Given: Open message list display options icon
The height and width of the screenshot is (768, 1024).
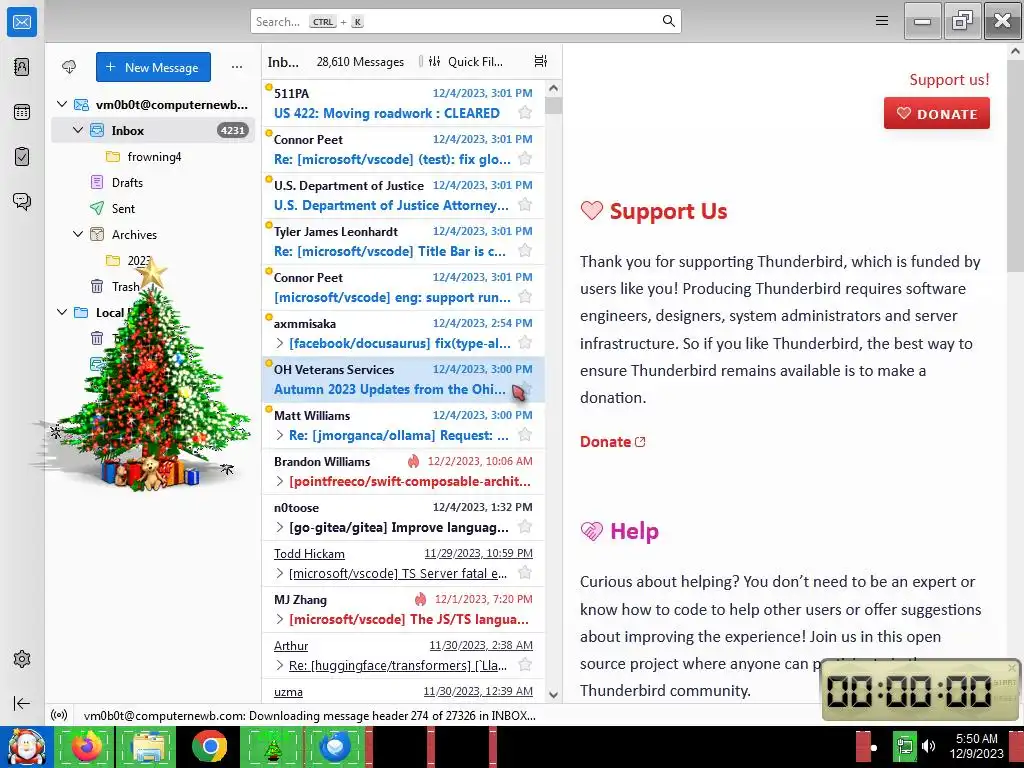Looking at the screenshot, I should point(541,61).
